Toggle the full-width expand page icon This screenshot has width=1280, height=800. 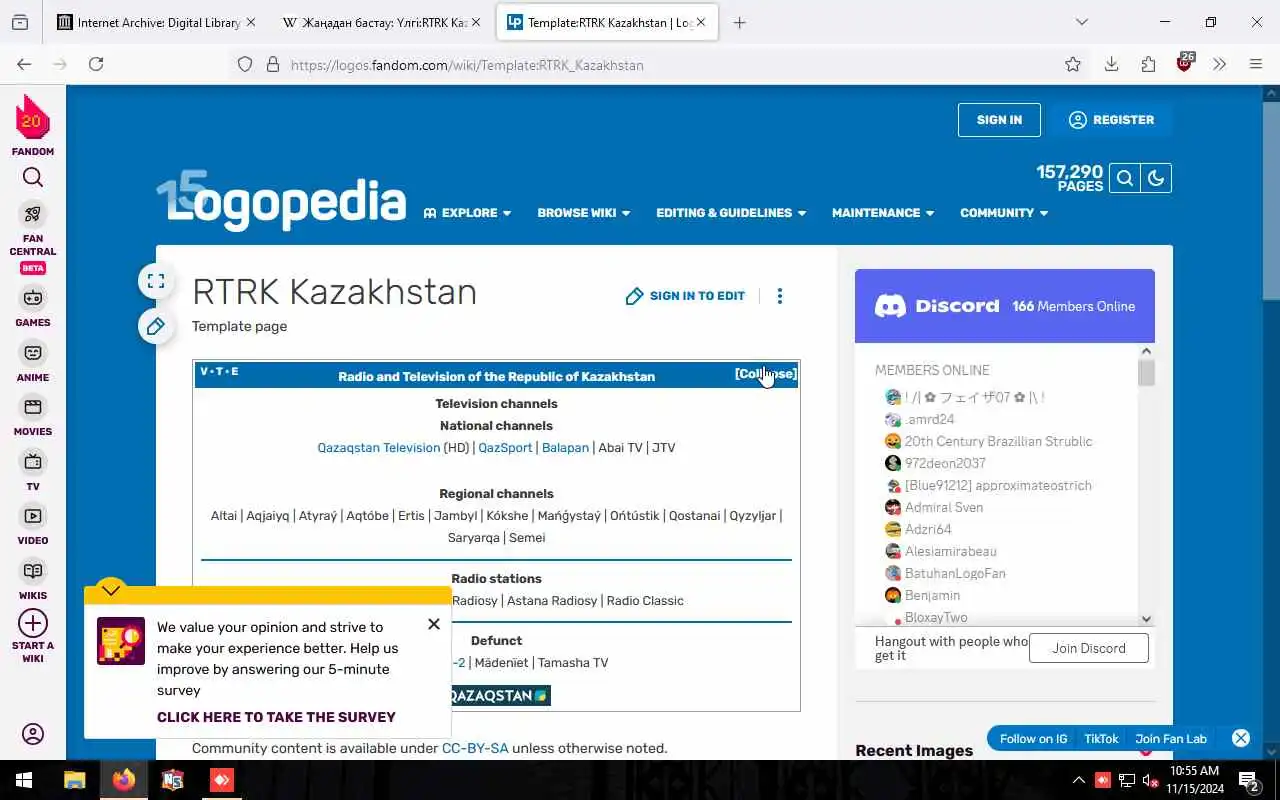pyautogui.click(x=156, y=282)
